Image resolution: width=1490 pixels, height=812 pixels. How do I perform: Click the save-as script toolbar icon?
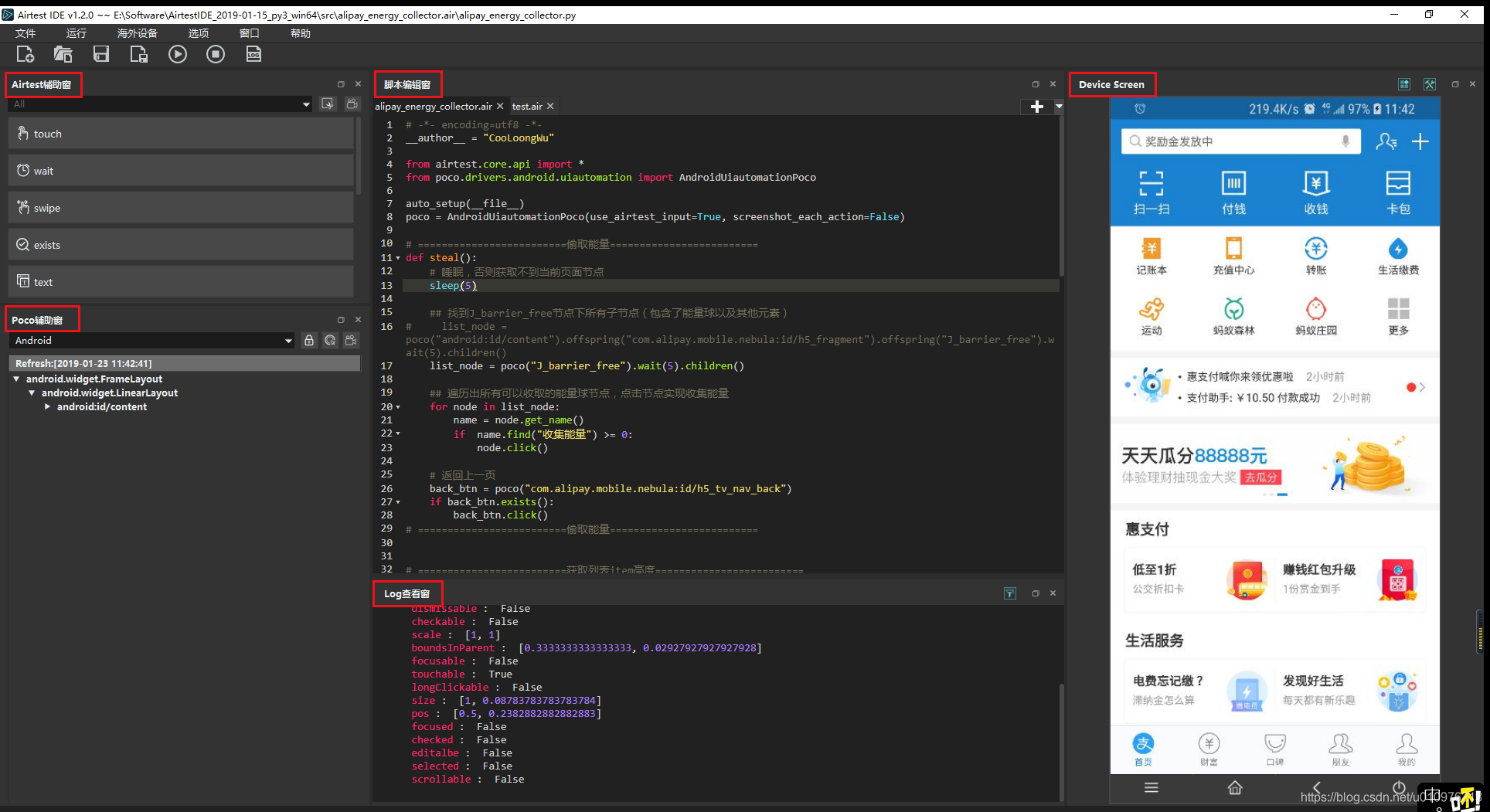pyautogui.click(x=139, y=54)
